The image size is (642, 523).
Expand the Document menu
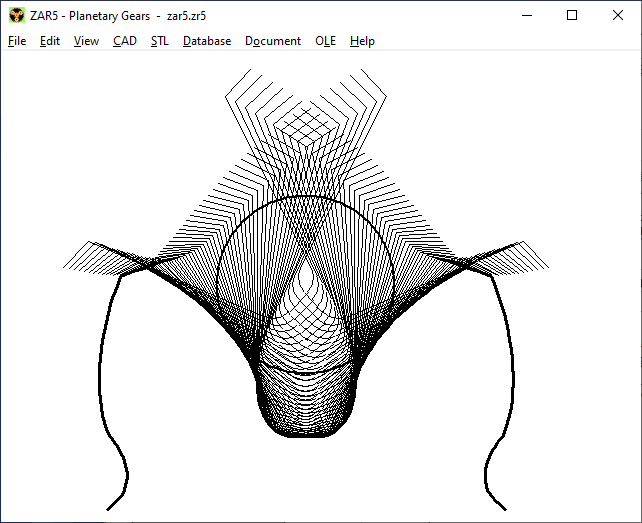[273, 41]
